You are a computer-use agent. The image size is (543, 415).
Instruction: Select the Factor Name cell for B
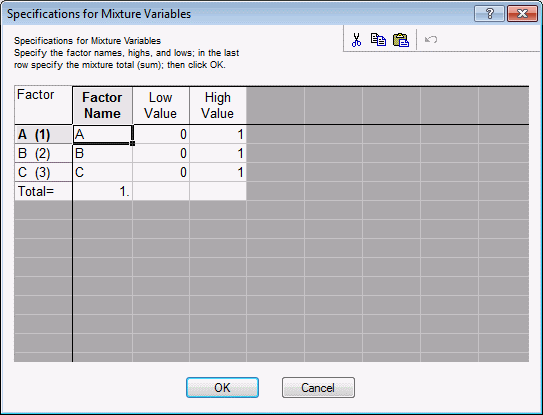coord(103,153)
